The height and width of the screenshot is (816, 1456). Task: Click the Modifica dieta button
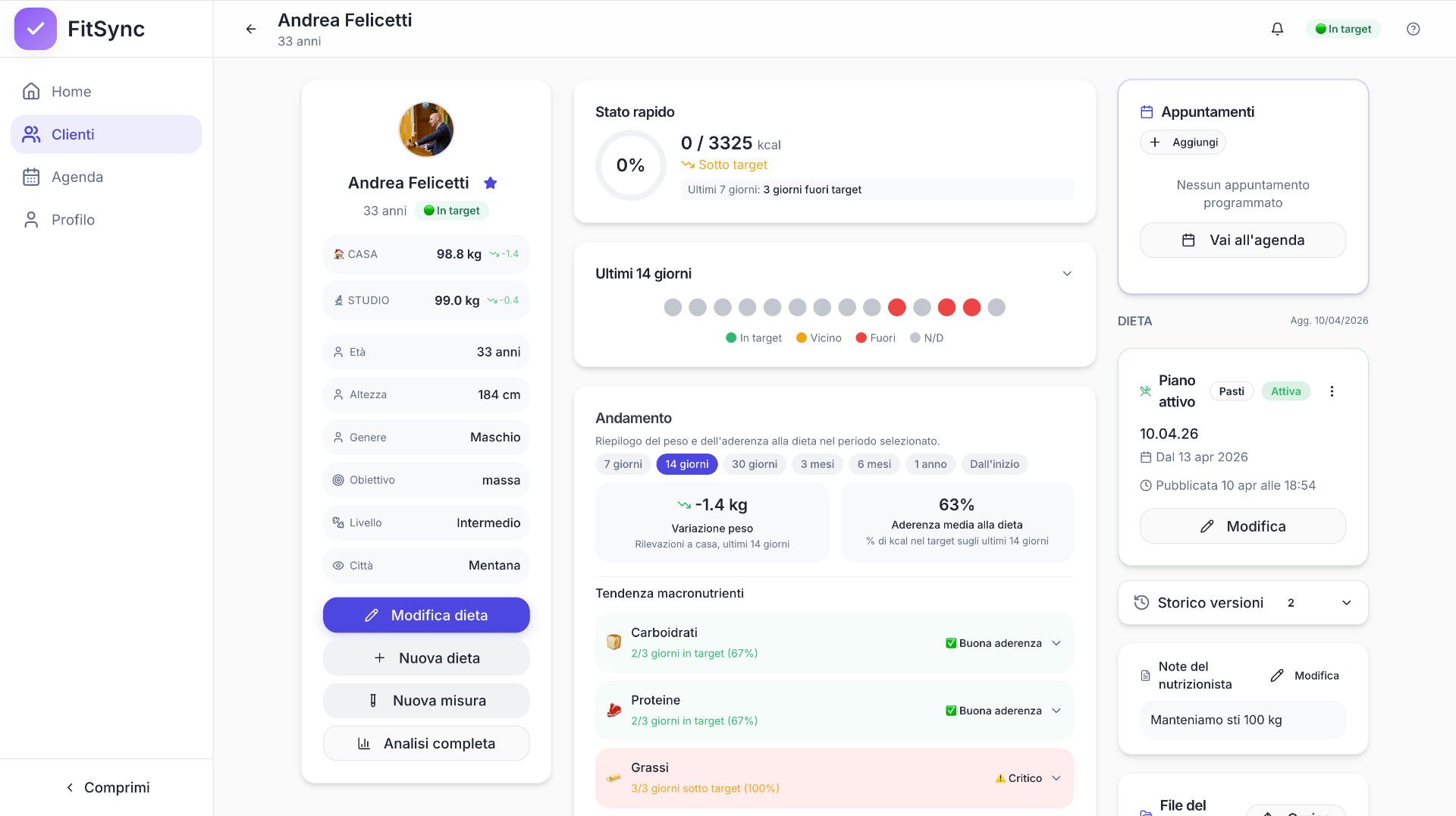pyautogui.click(x=426, y=615)
